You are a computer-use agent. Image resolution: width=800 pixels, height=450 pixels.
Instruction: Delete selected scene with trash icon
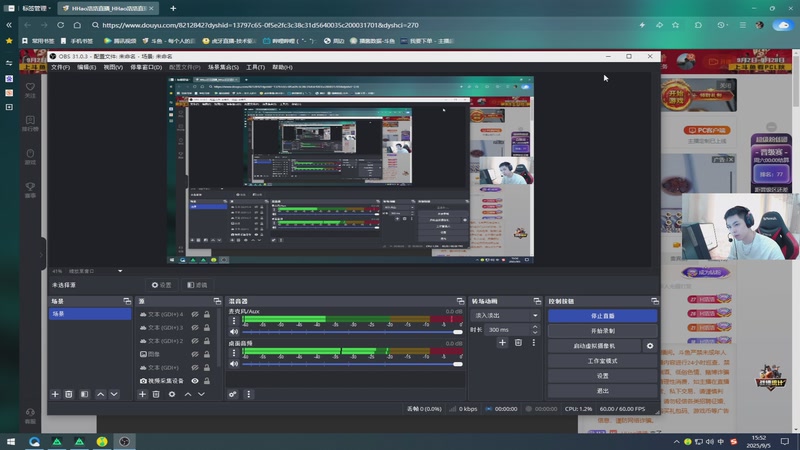(69, 394)
